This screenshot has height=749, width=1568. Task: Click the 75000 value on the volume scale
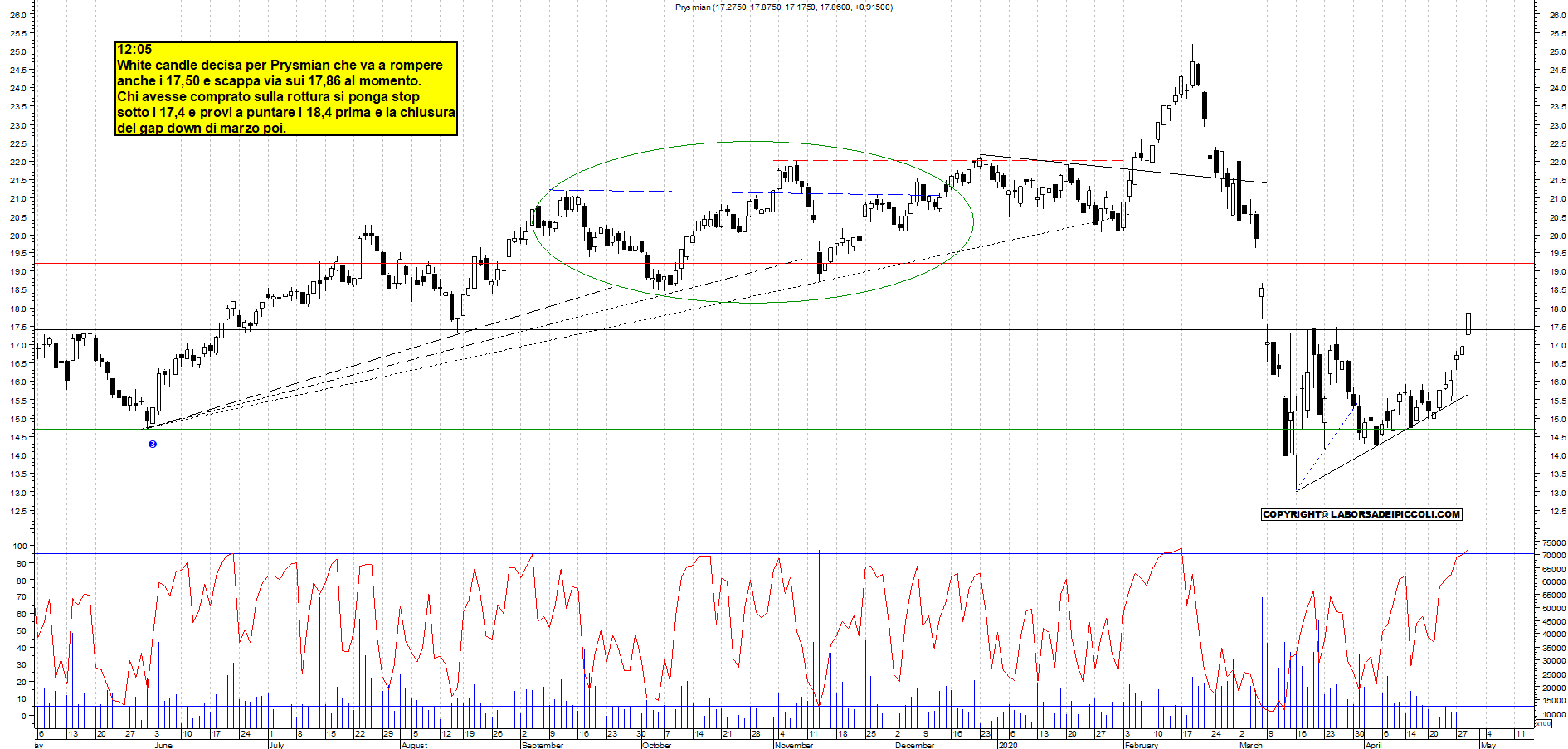point(1554,543)
